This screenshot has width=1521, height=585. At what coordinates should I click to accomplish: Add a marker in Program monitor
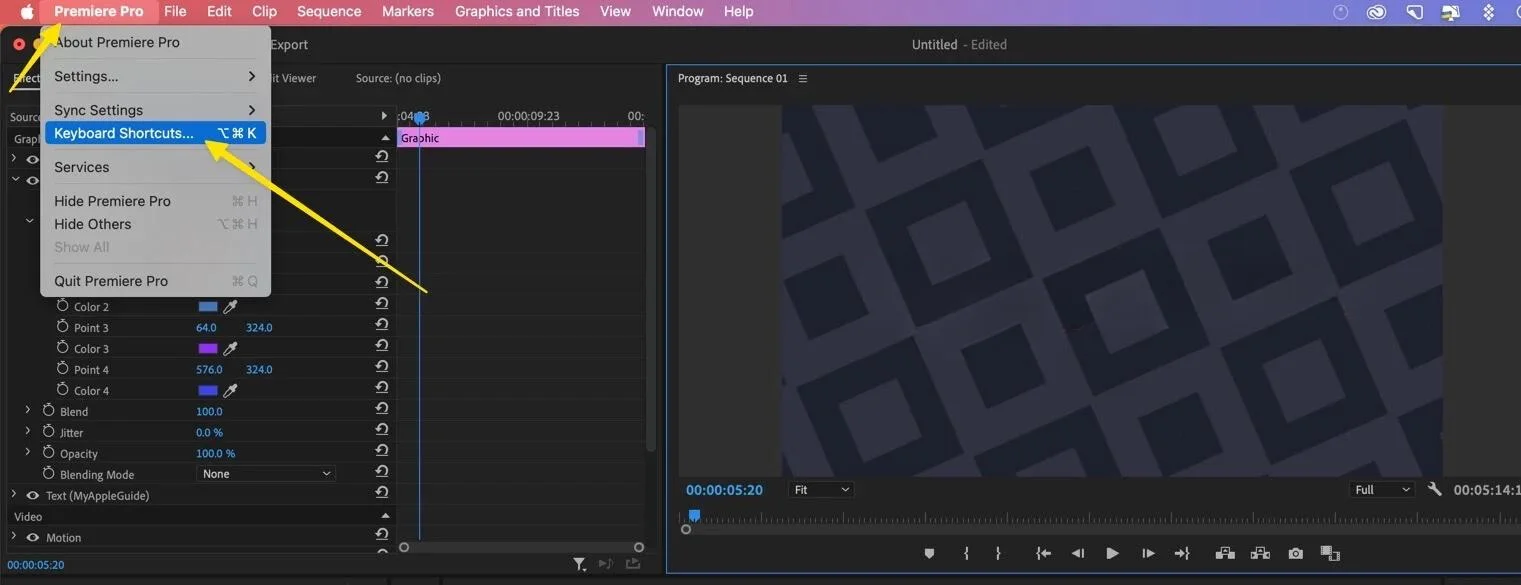point(929,553)
